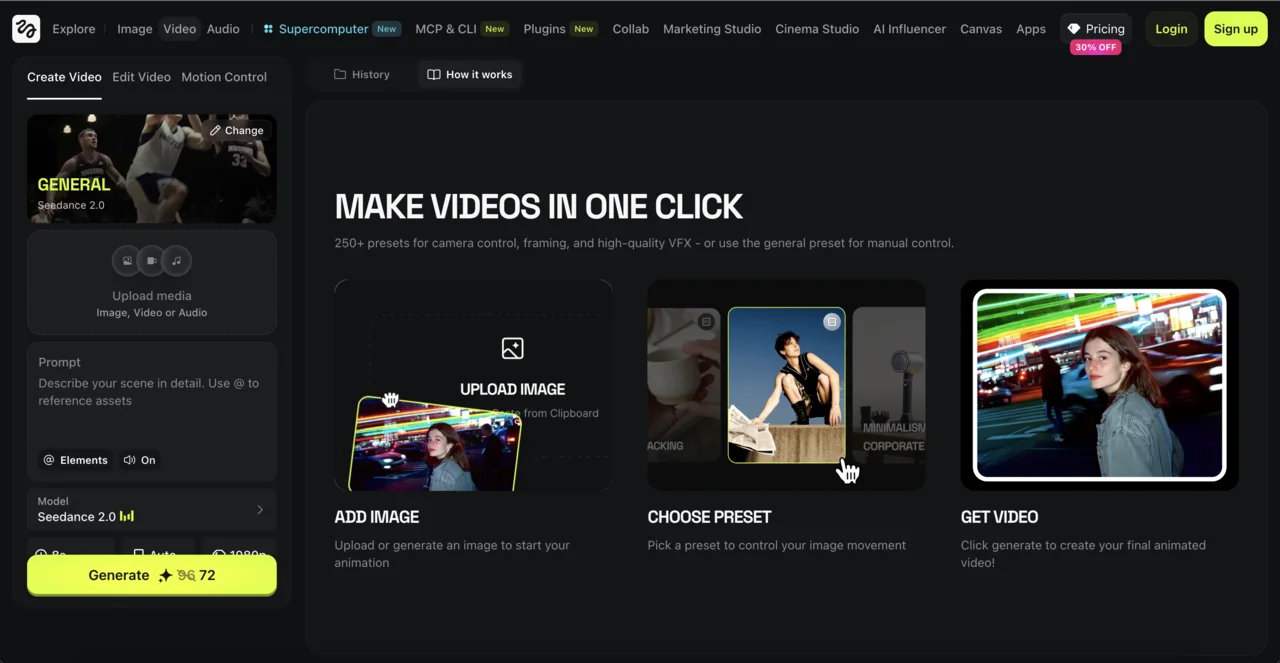Click the 30% OFF badge
The height and width of the screenshot is (663, 1280).
point(1095,47)
